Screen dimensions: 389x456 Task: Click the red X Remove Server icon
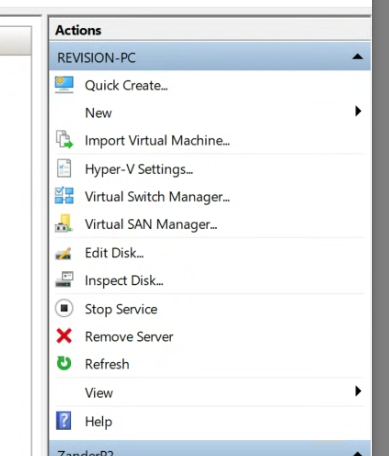(x=64, y=336)
